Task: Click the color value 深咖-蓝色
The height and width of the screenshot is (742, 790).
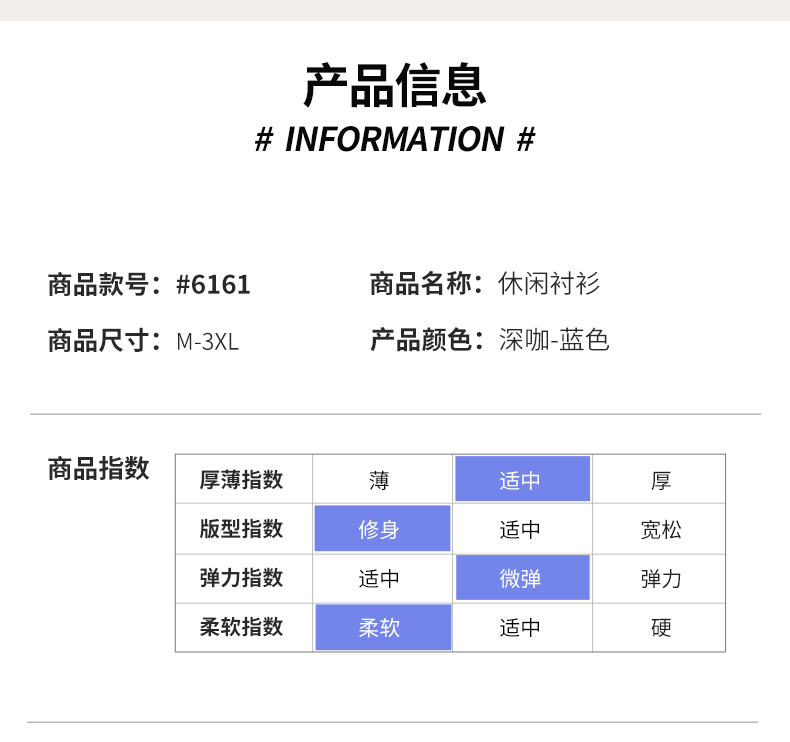Action: tap(554, 341)
